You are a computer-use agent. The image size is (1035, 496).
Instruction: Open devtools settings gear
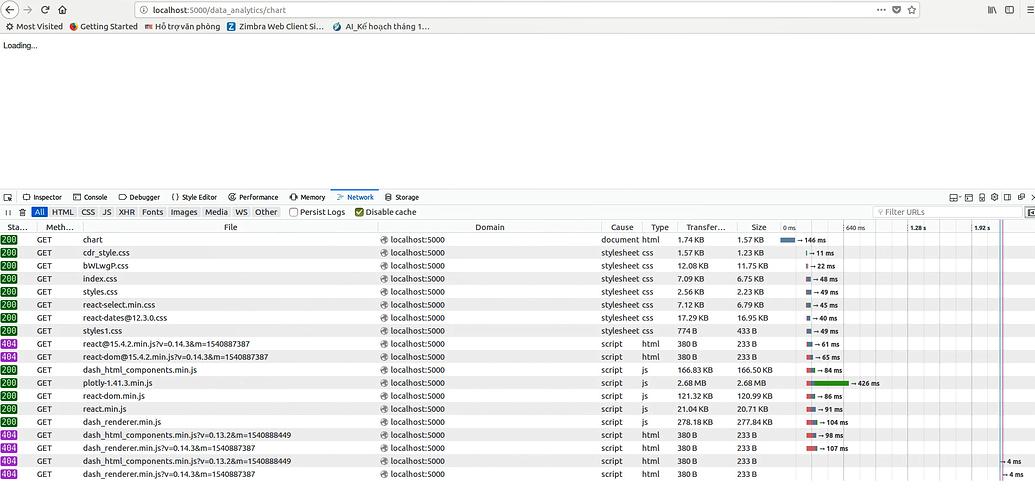tap(995, 197)
